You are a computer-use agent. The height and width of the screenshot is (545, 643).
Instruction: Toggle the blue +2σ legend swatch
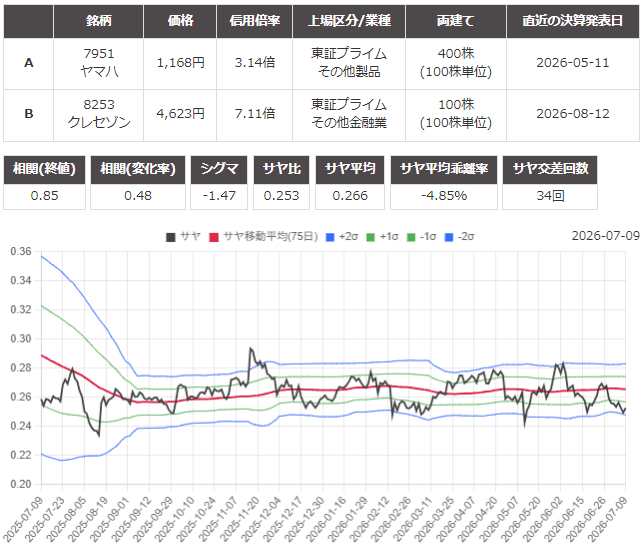coord(330,237)
